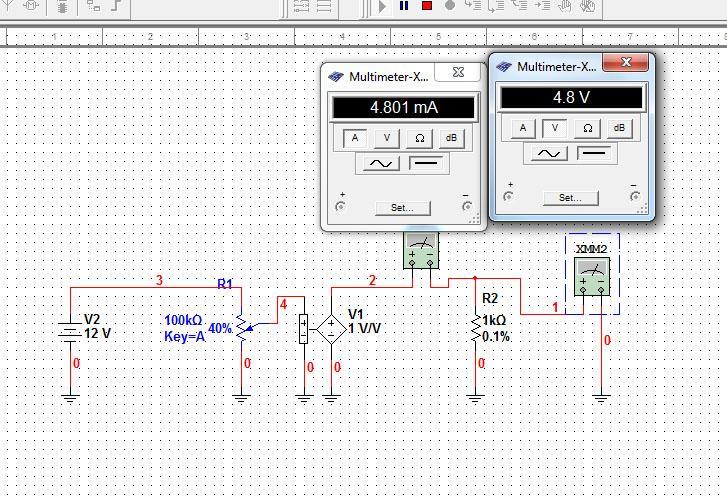Screen dimensions: 727x497
Task: Click the Step Out debug icon
Action: [x=519, y=5]
